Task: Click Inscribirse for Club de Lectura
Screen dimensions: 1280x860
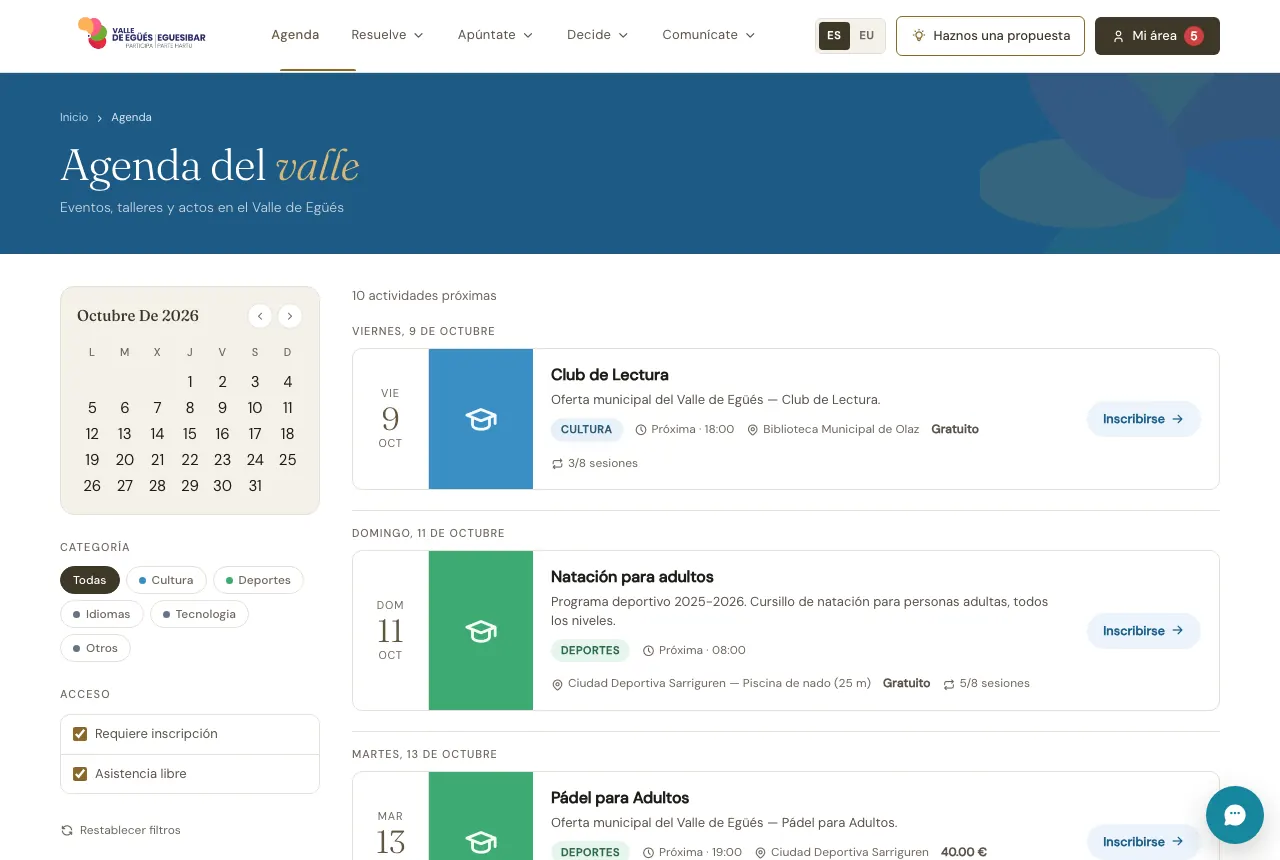Action: coord(1143,419)
